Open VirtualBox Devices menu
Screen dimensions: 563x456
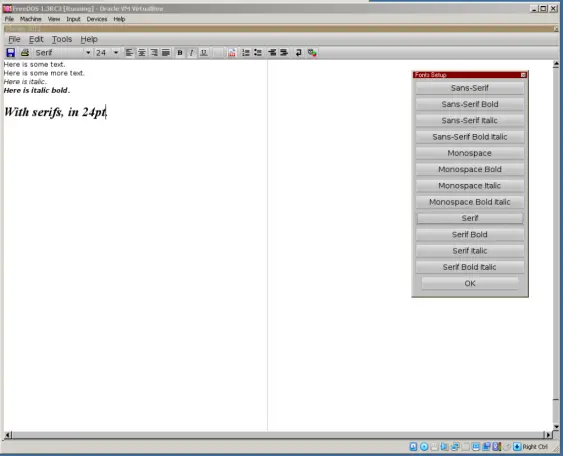97,19
